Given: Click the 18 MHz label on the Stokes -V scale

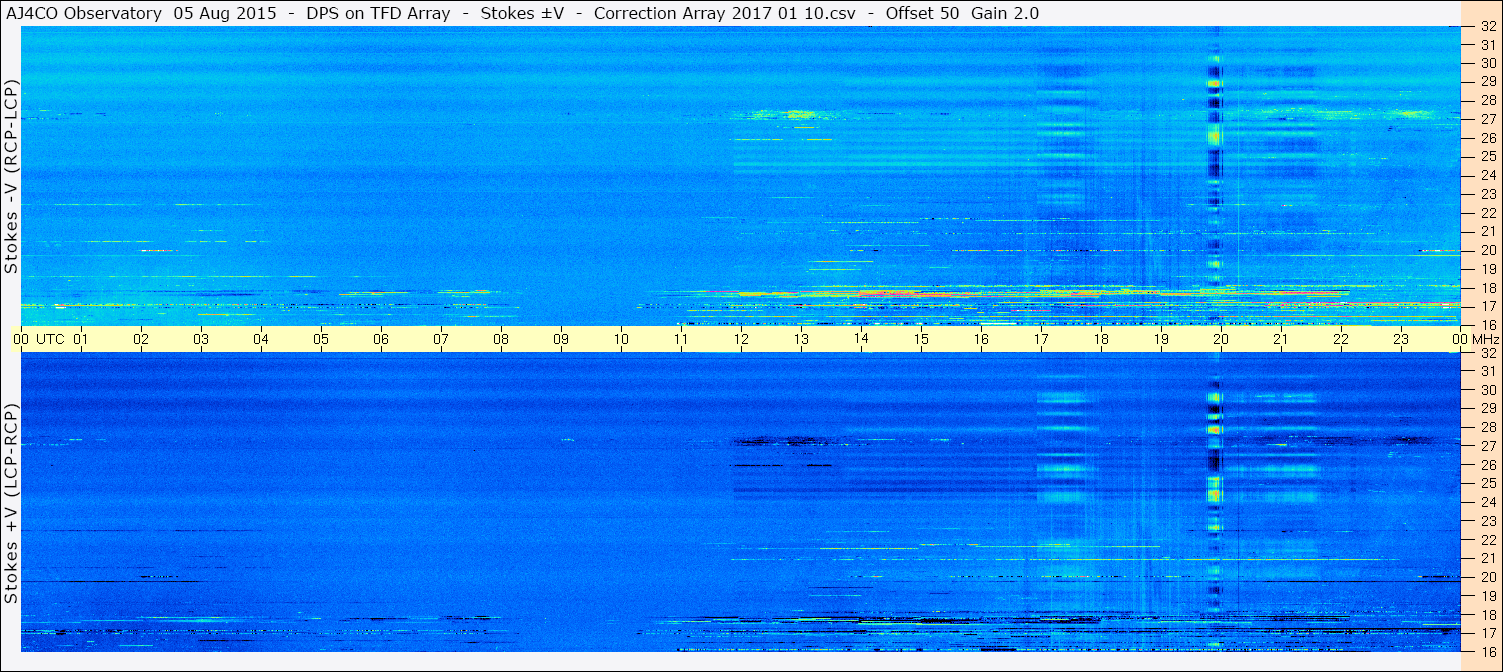Looking at the screenshot, I should pos(1488,287).
